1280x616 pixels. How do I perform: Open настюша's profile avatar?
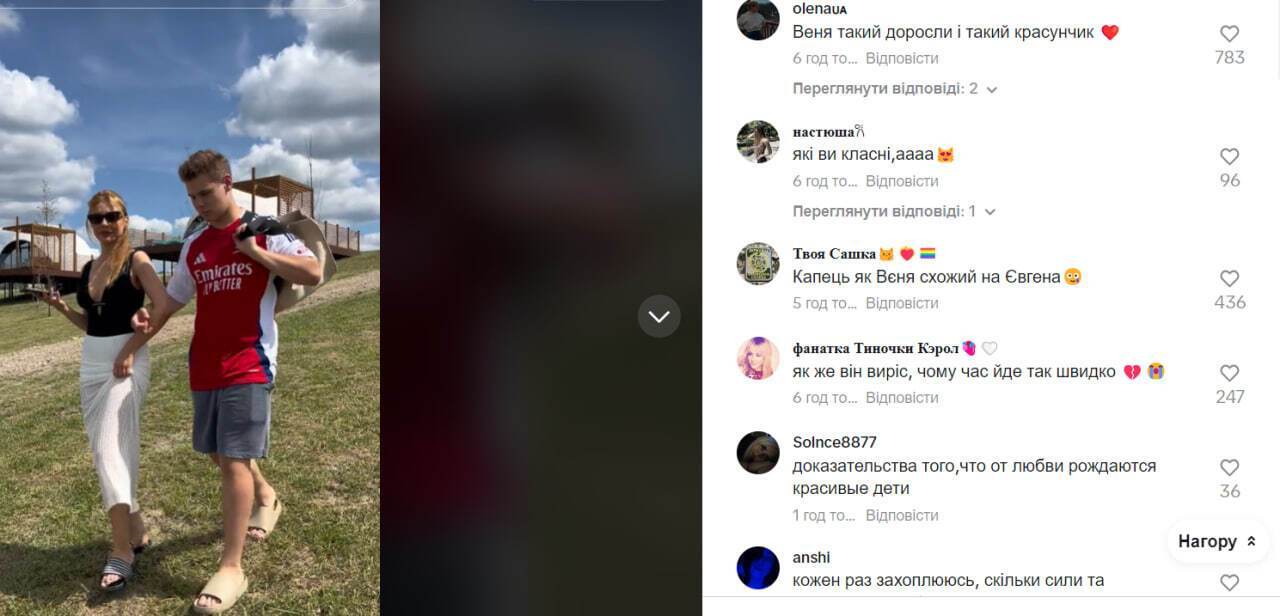coord(758,142)
